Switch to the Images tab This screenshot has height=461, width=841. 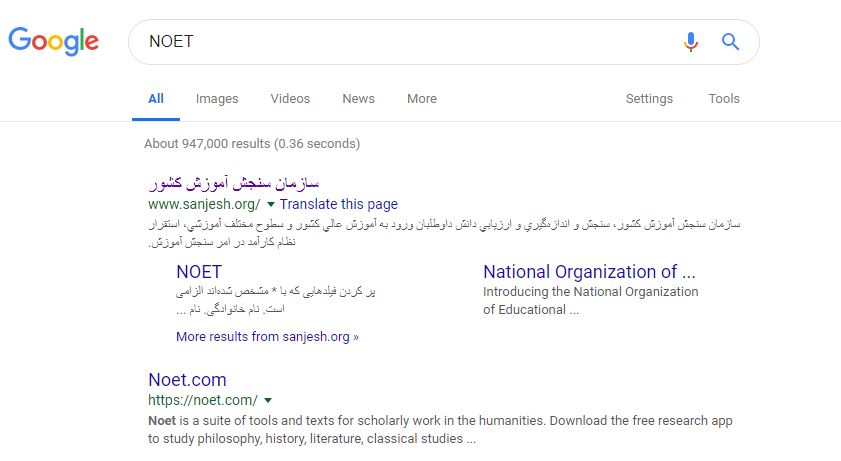217,99
